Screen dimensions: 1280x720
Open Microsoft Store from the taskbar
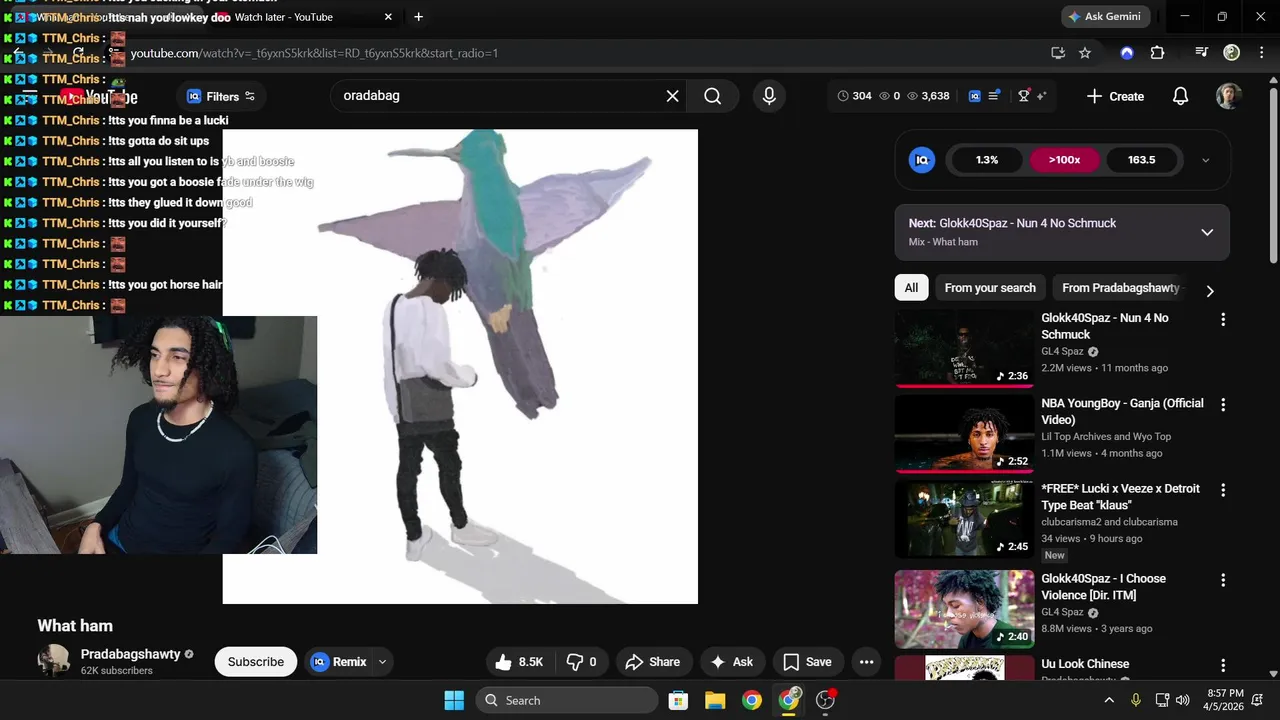click(678, 700)
